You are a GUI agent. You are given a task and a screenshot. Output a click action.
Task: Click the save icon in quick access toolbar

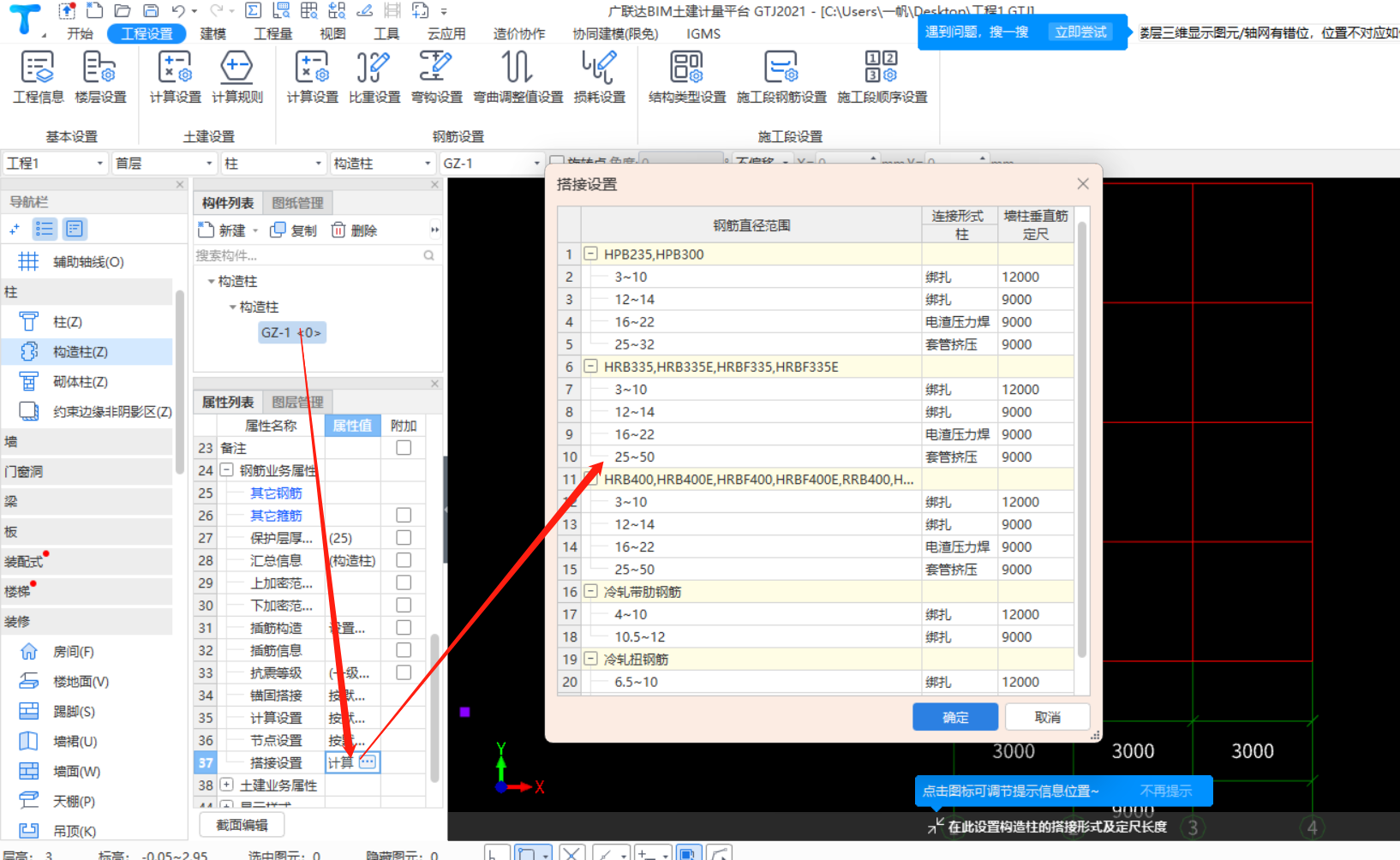[151, 10]
